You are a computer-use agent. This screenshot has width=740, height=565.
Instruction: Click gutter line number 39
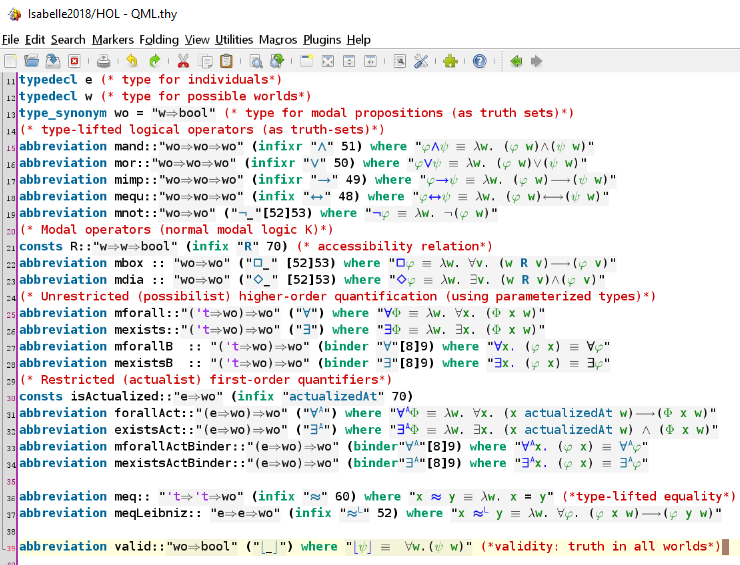click(10, 548)
